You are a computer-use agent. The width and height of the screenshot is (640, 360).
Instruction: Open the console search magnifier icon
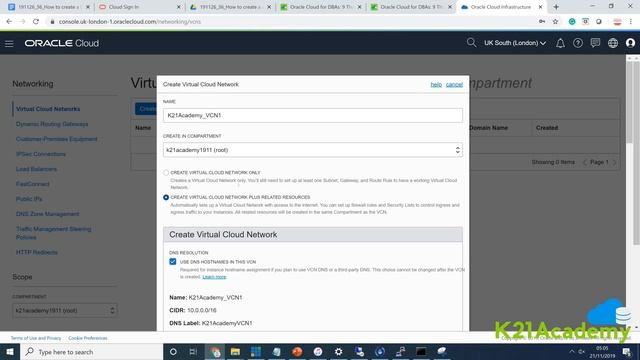pyautogui.click(x=471, y=42)
